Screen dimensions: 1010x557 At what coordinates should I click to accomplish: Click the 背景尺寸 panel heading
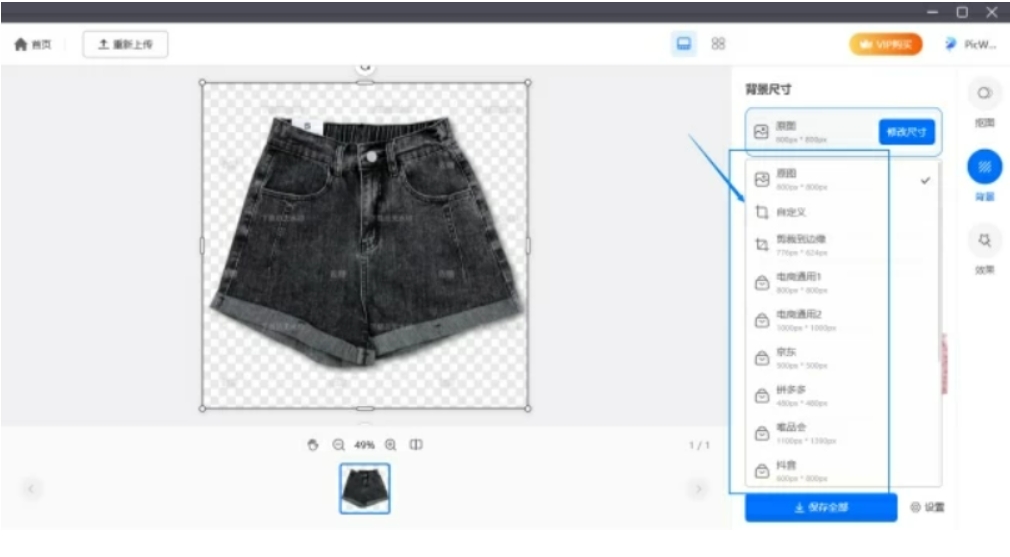point(768,90)
